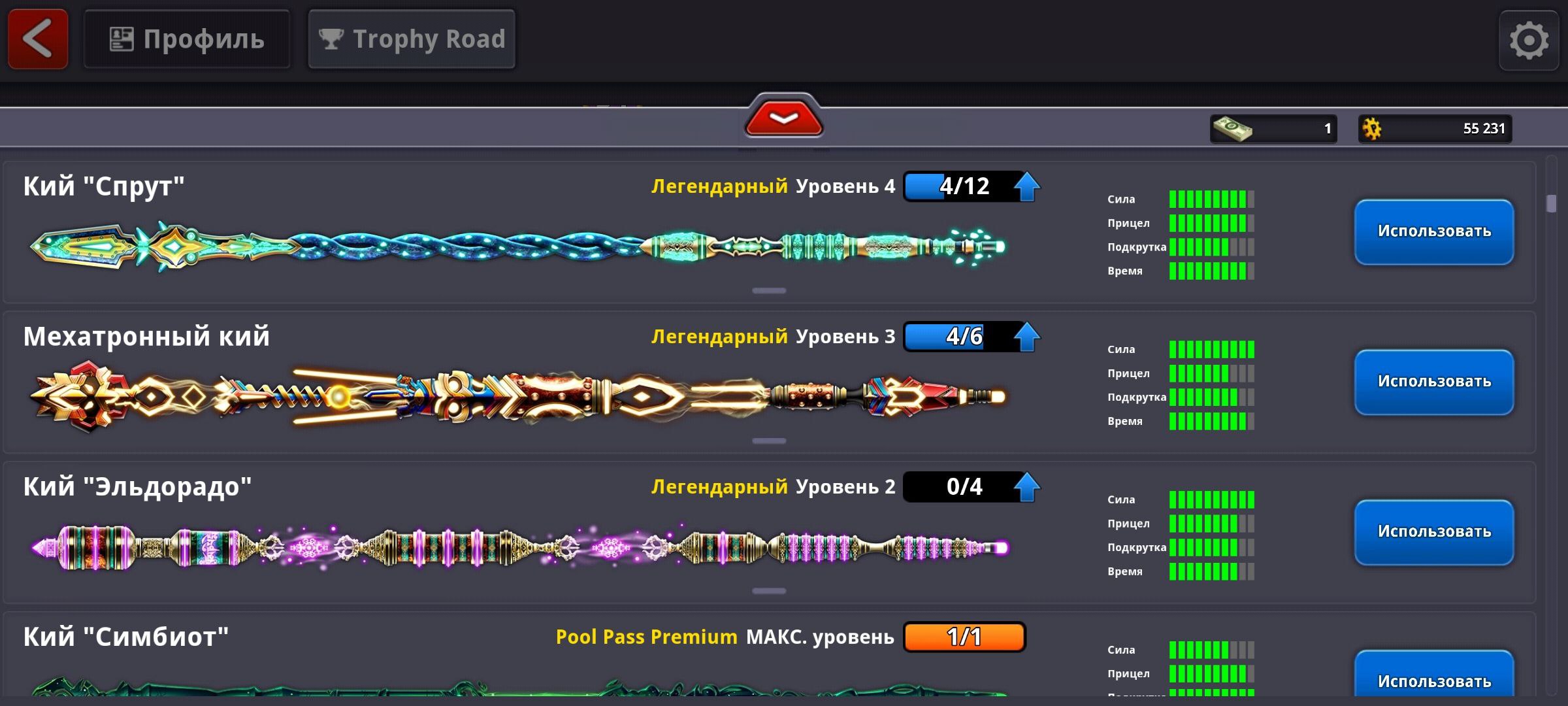Open the Профиль tab
The height and width of the screenshot is (706, 1568).
(x=187, y=39)
